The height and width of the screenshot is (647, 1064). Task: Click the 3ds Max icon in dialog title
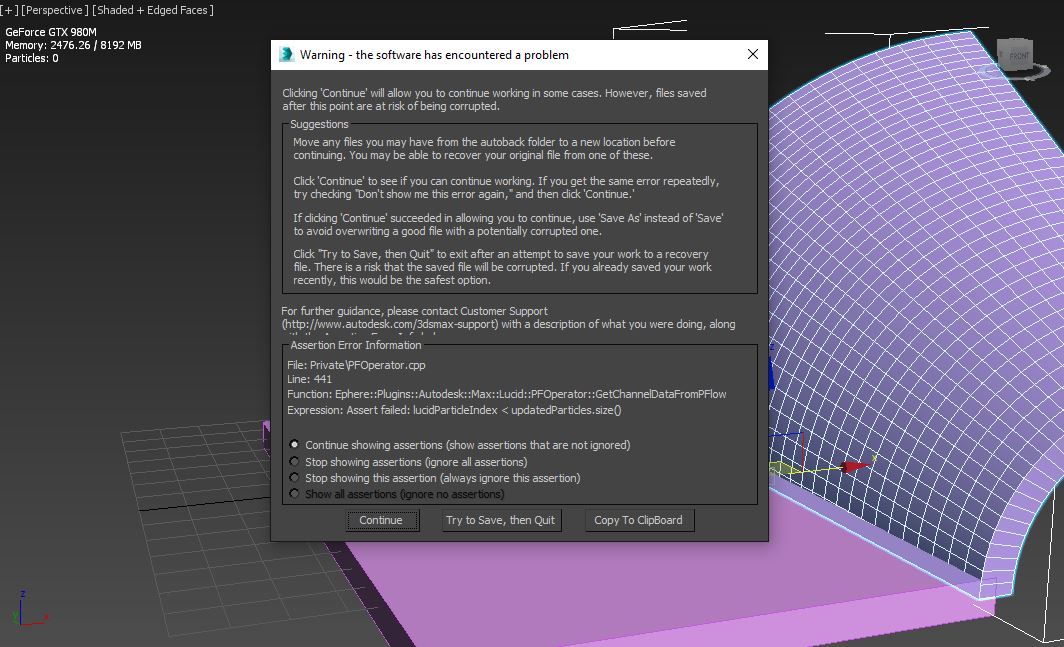[286, 55]
